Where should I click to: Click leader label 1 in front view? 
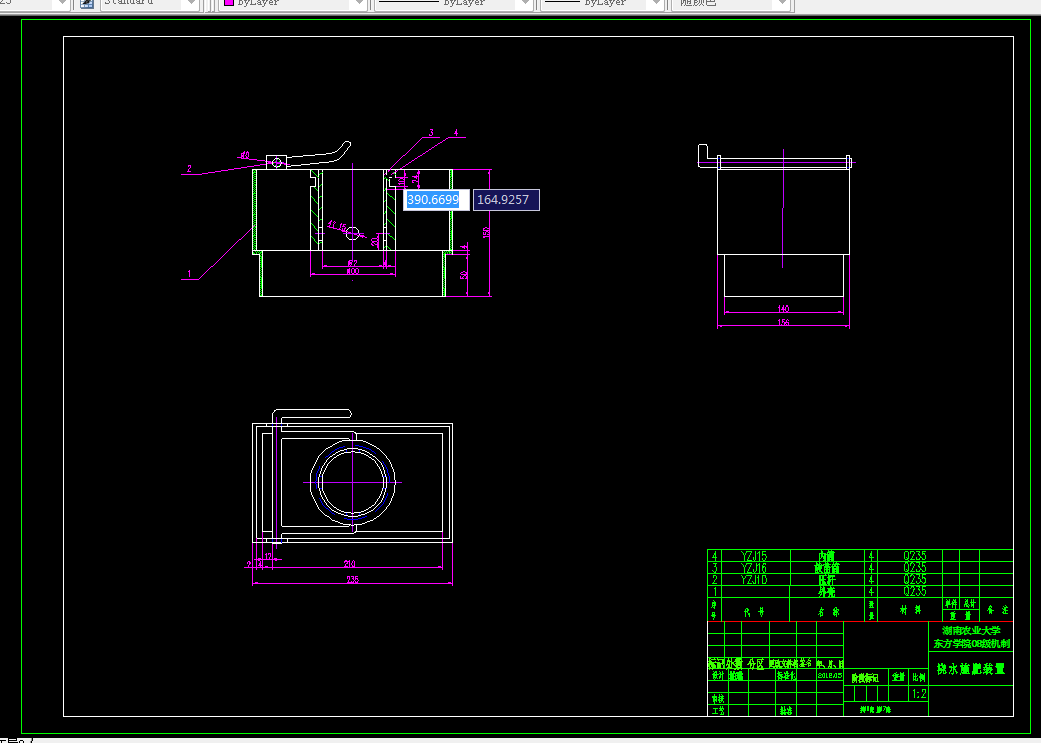coord(189,274)
